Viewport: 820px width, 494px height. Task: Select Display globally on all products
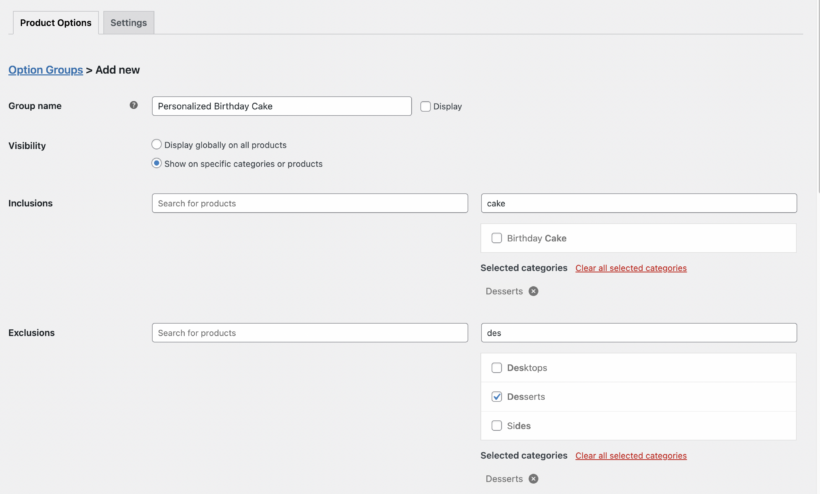click(x=156, y=145)
